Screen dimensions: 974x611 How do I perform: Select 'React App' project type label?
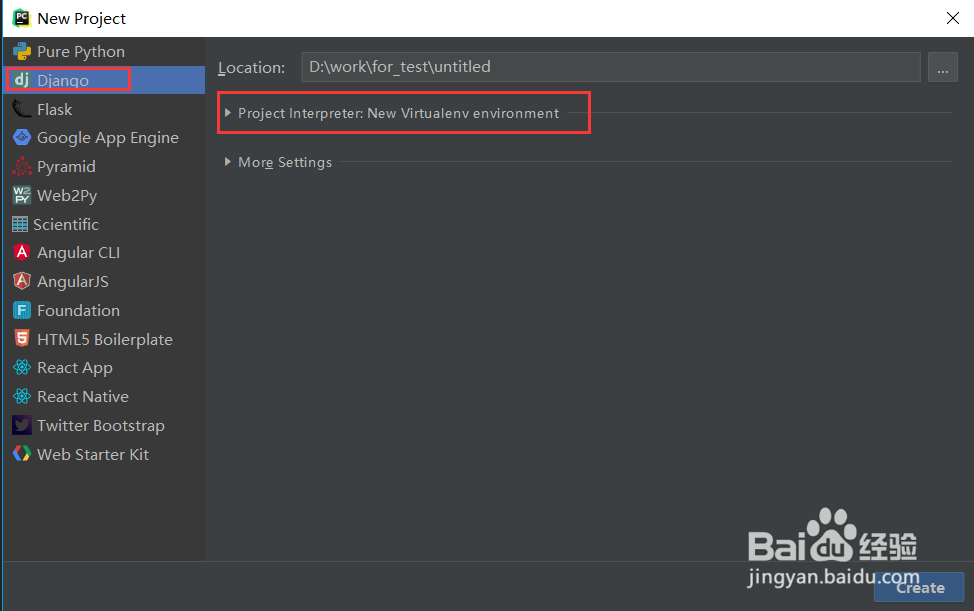75,368
